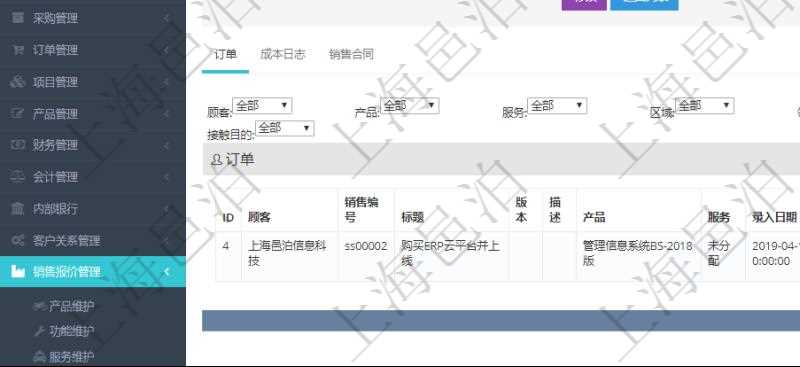Open 客户关系管理 in the sidebar

(x=93, y=240)
